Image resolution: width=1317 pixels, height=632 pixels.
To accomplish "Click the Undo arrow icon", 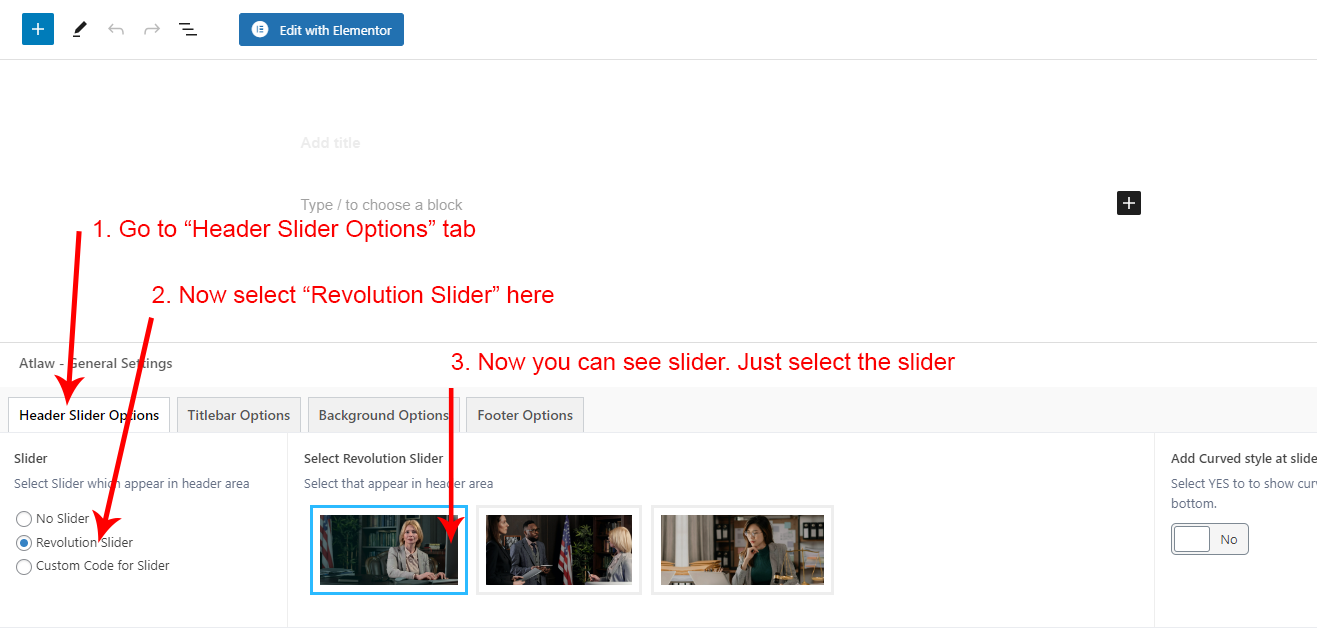I will (x=116, y=30).
